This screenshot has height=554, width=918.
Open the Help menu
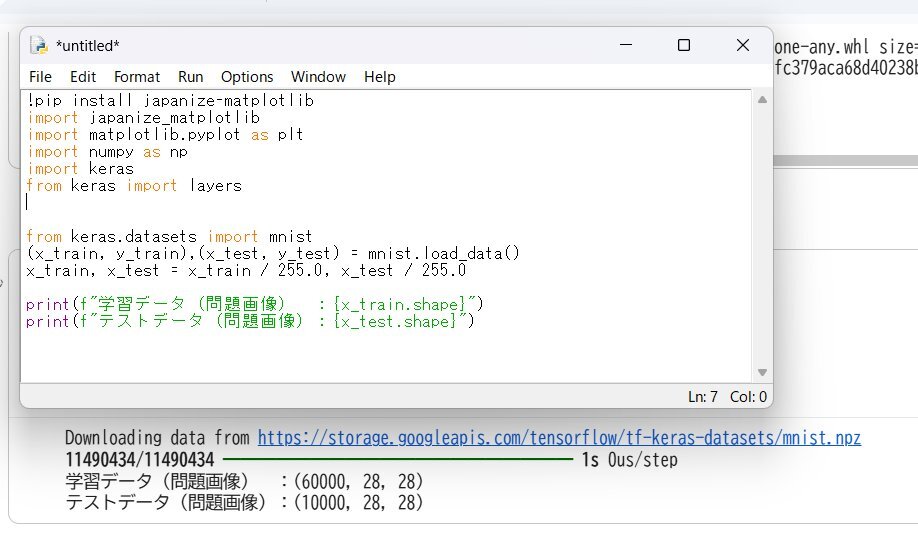[379, 77]
